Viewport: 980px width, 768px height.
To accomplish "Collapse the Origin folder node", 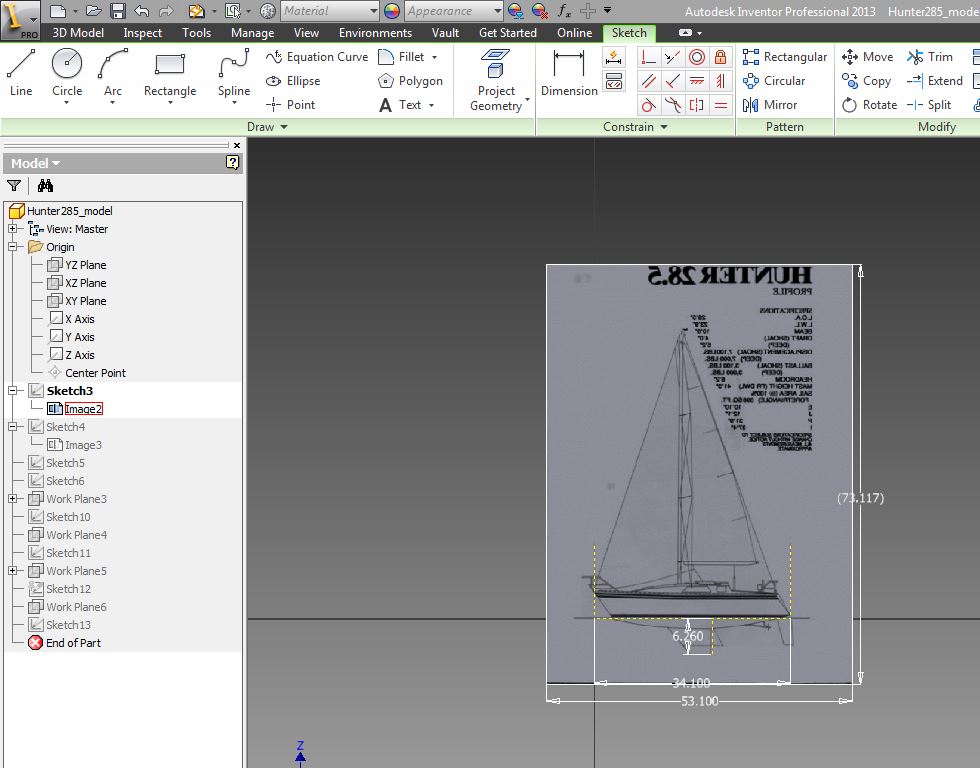I will (x=12, y=247).
